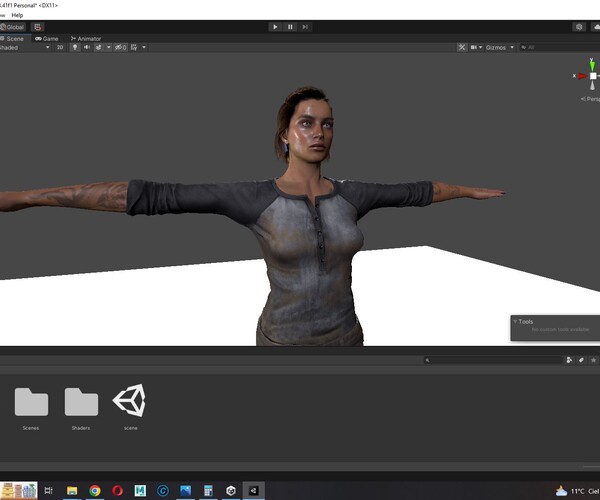
Task: Open Maya application from taskbar
Action: pyautogui.click(x=140, y=490)
